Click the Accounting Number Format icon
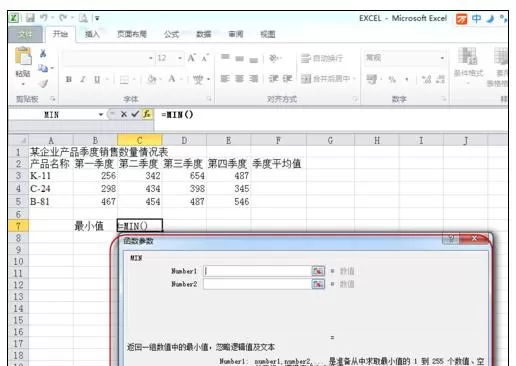The width and height of the screenshot is (516, 366). pos(372,79)
